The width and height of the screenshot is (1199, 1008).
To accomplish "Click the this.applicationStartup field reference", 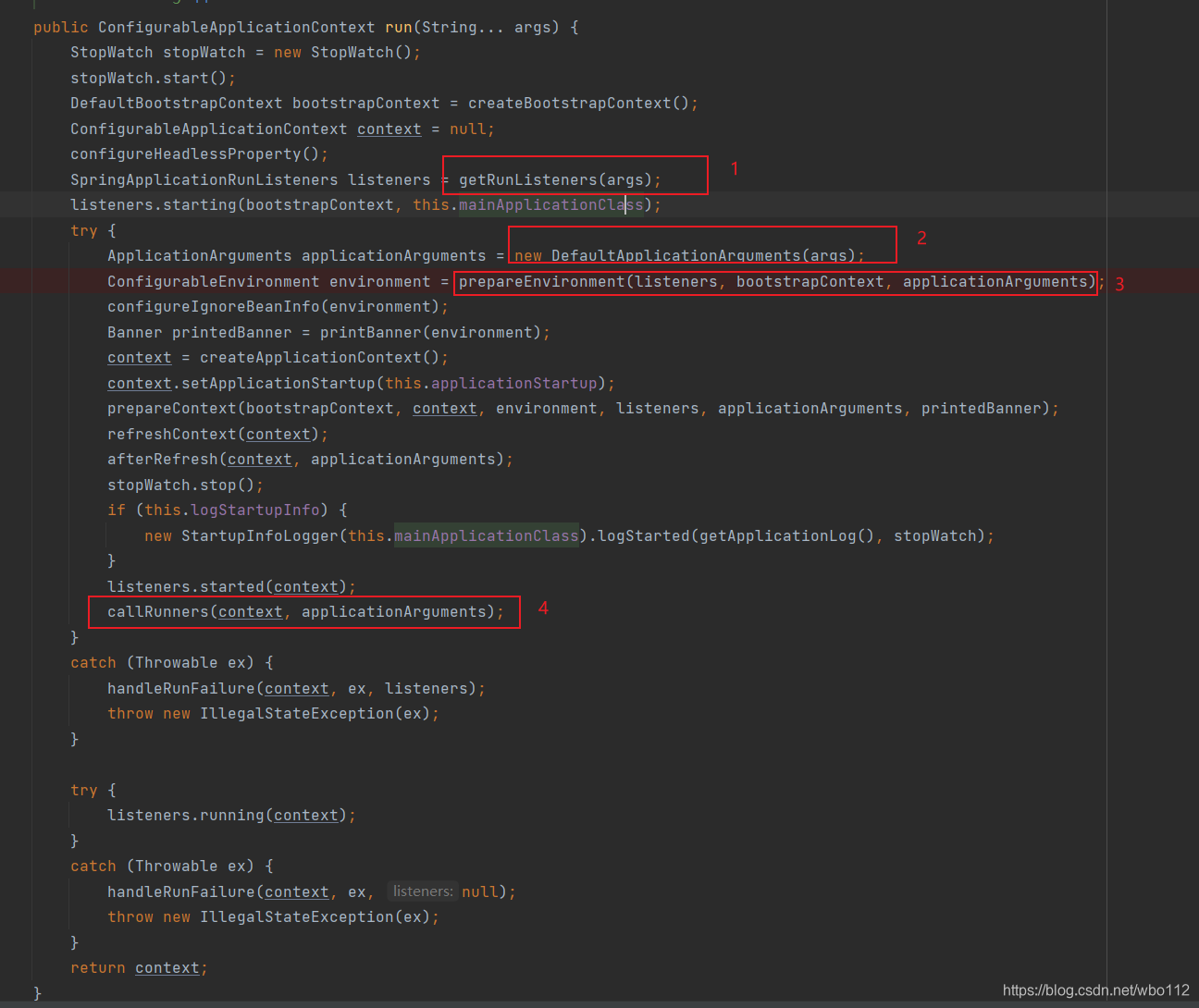I will coord(491,384).
